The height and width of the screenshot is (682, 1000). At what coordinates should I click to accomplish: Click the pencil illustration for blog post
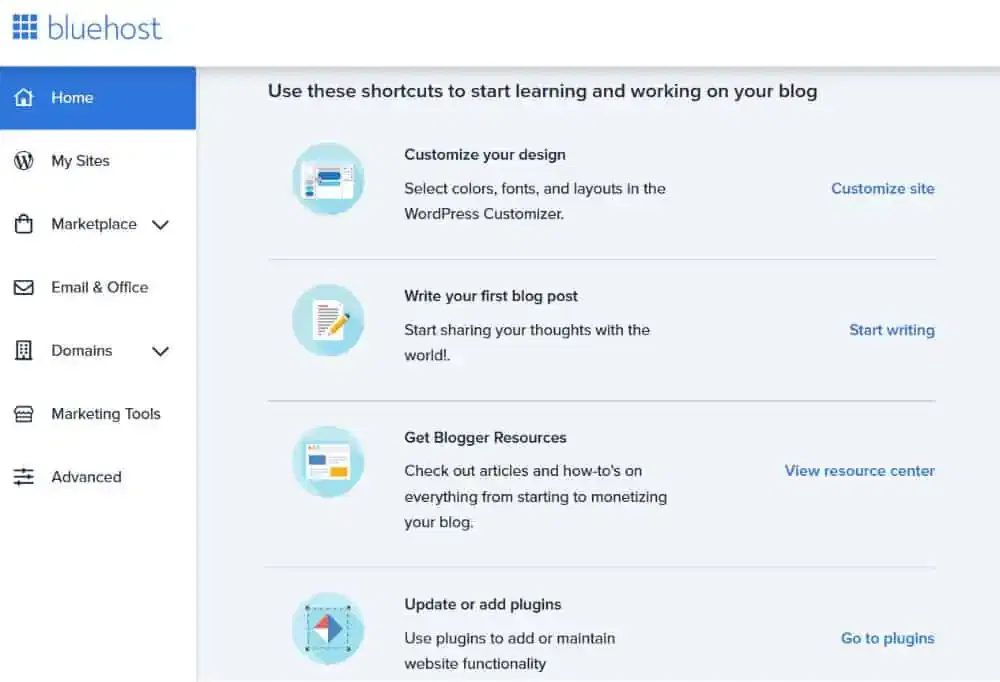329,320
